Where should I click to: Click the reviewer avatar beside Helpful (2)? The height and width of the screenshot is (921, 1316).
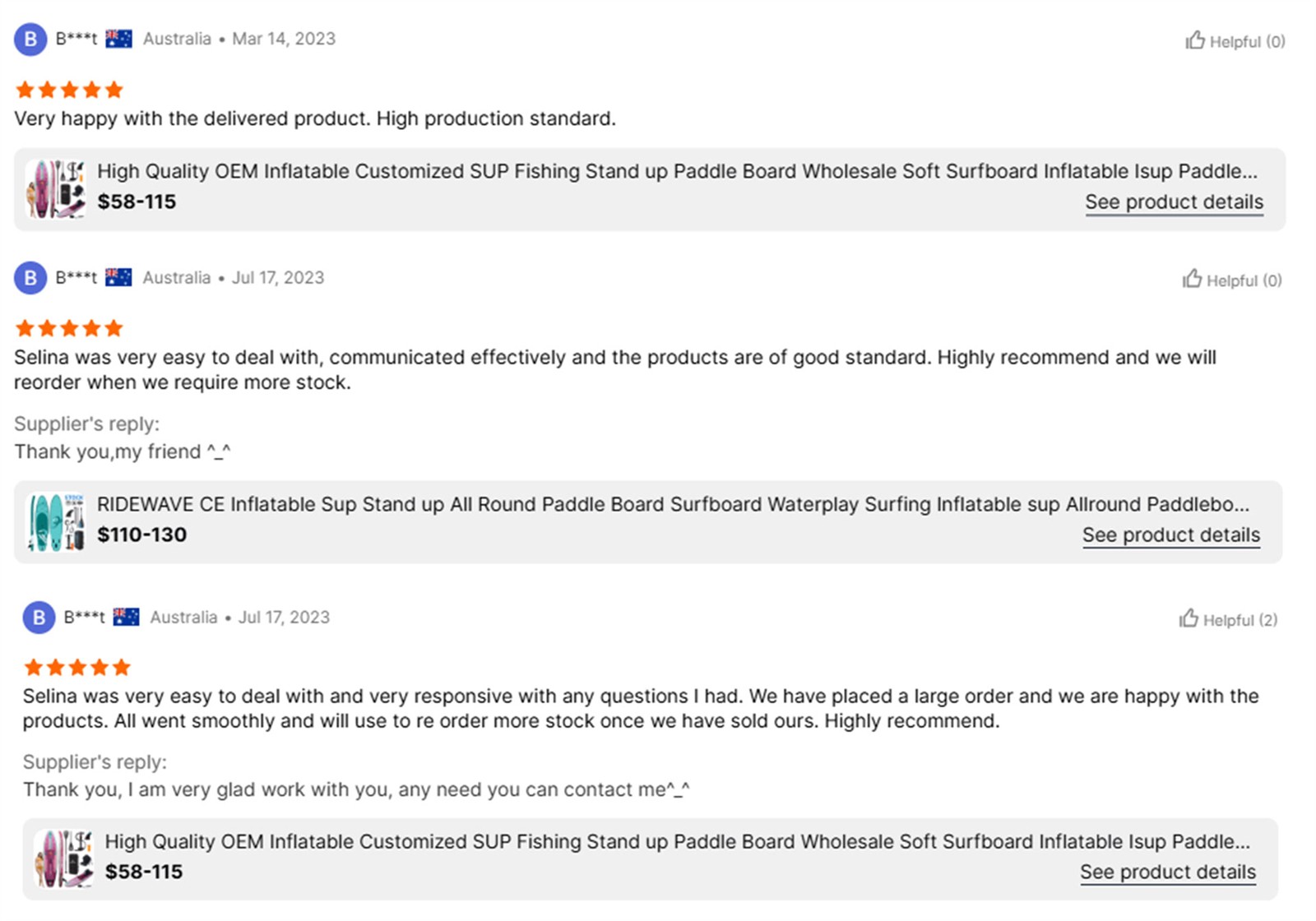pos(39,618)
